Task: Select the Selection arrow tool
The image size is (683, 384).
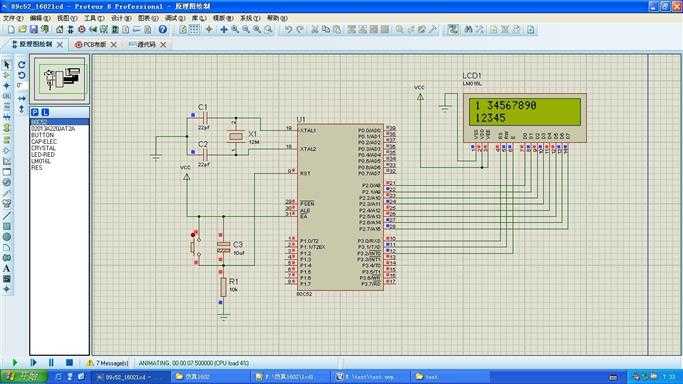Action: pyautogui.click(x=7, y=64)
